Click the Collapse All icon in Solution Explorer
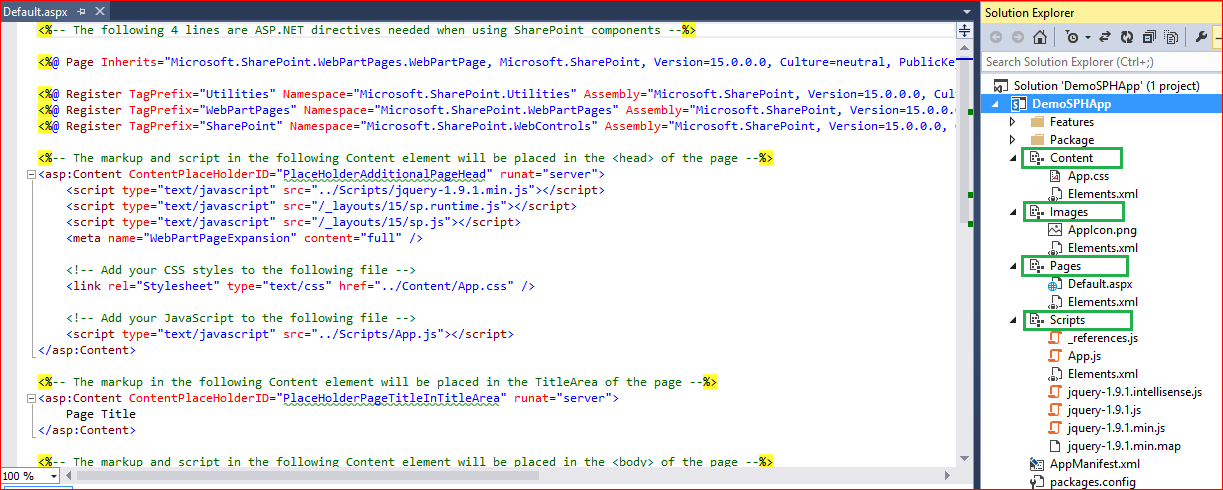The width and height of the screenshot is (1223, 490). click(x=1148, y=38)
